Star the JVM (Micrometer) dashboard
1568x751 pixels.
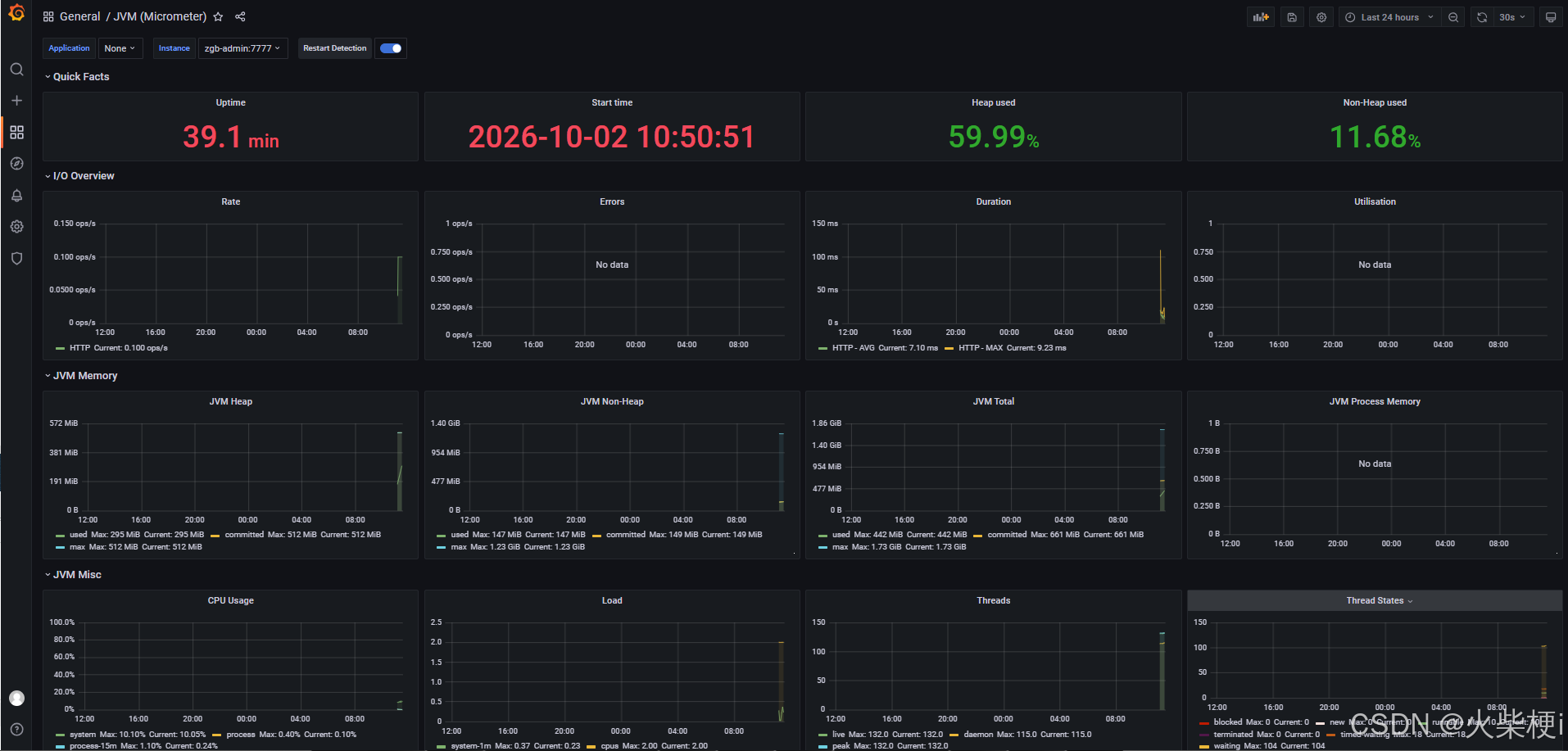[218, 16]
